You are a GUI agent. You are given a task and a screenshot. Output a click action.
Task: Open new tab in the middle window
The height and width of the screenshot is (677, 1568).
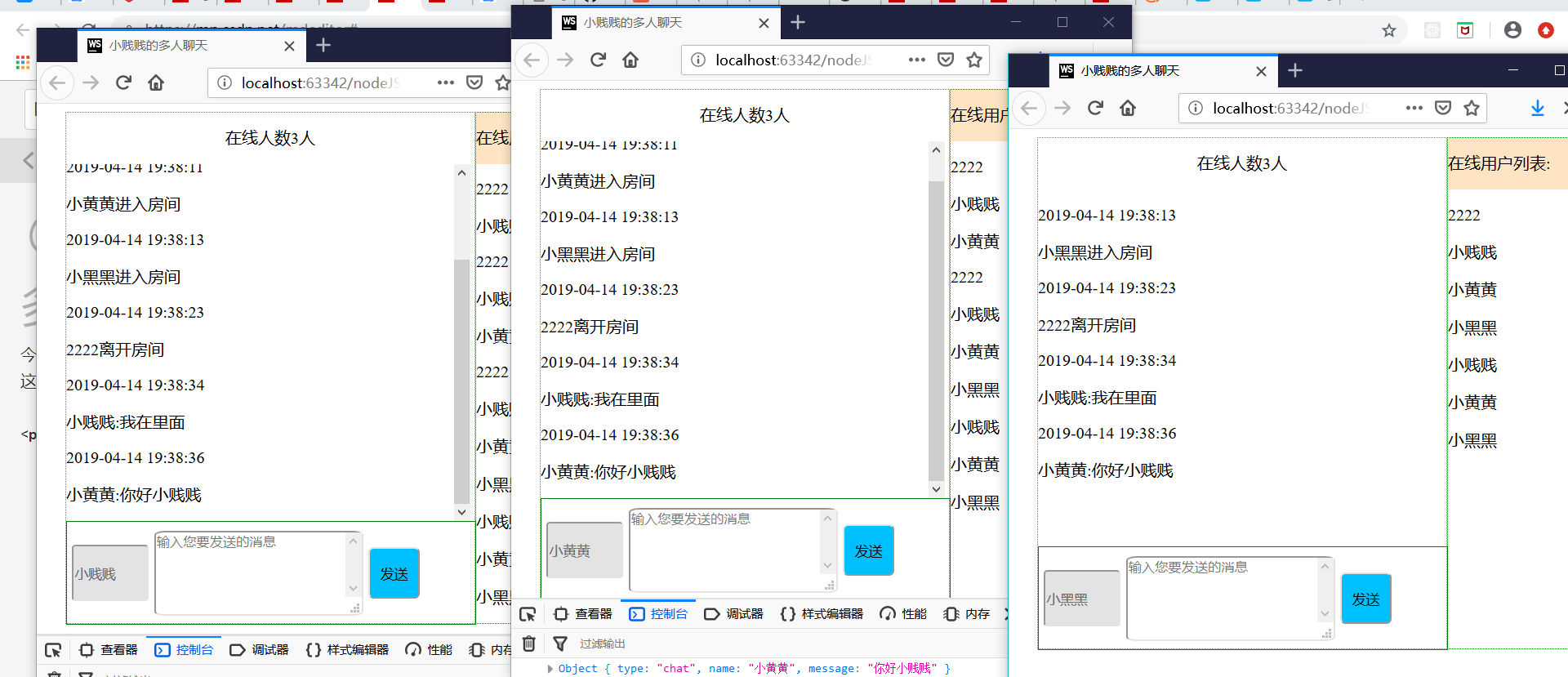tap(798, 22)
